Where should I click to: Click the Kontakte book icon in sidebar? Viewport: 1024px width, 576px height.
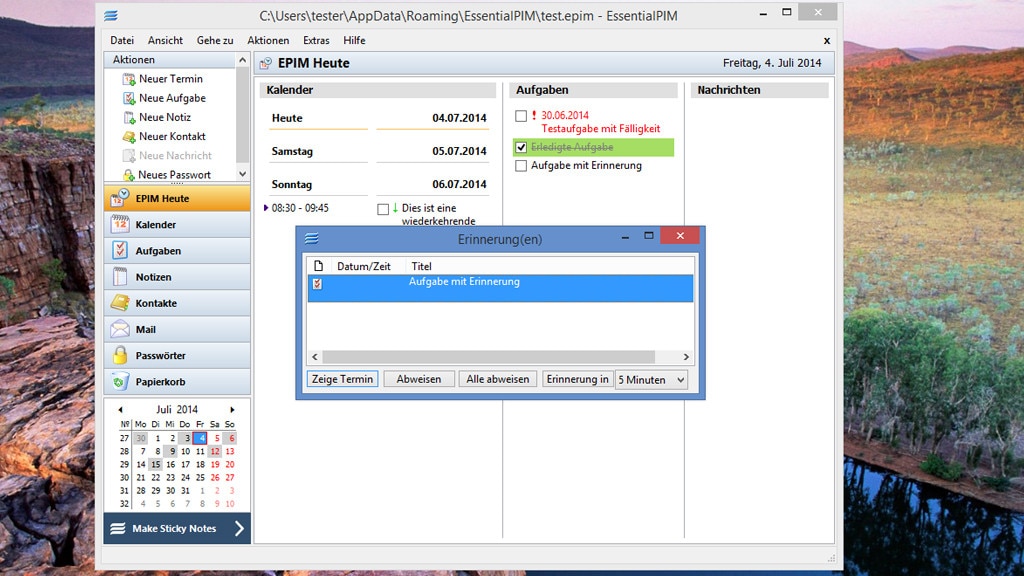click(x=120, y=302)
